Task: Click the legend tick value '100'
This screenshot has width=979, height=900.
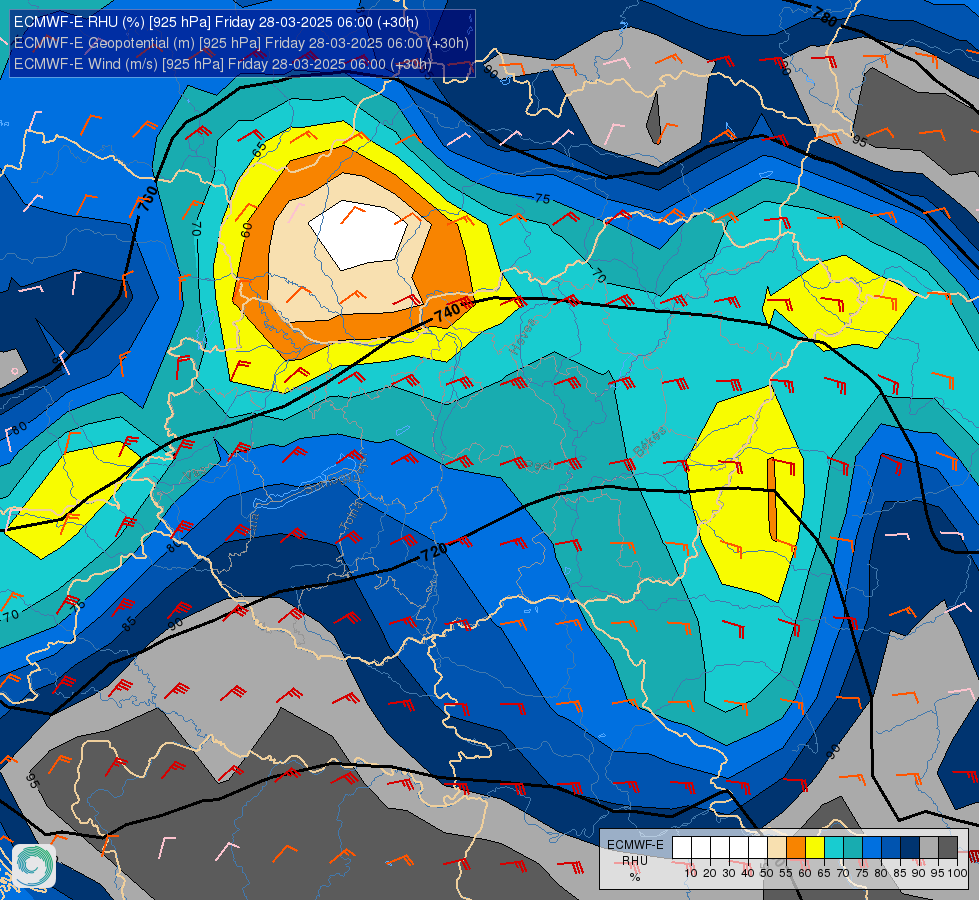Action: click(958, 873)
